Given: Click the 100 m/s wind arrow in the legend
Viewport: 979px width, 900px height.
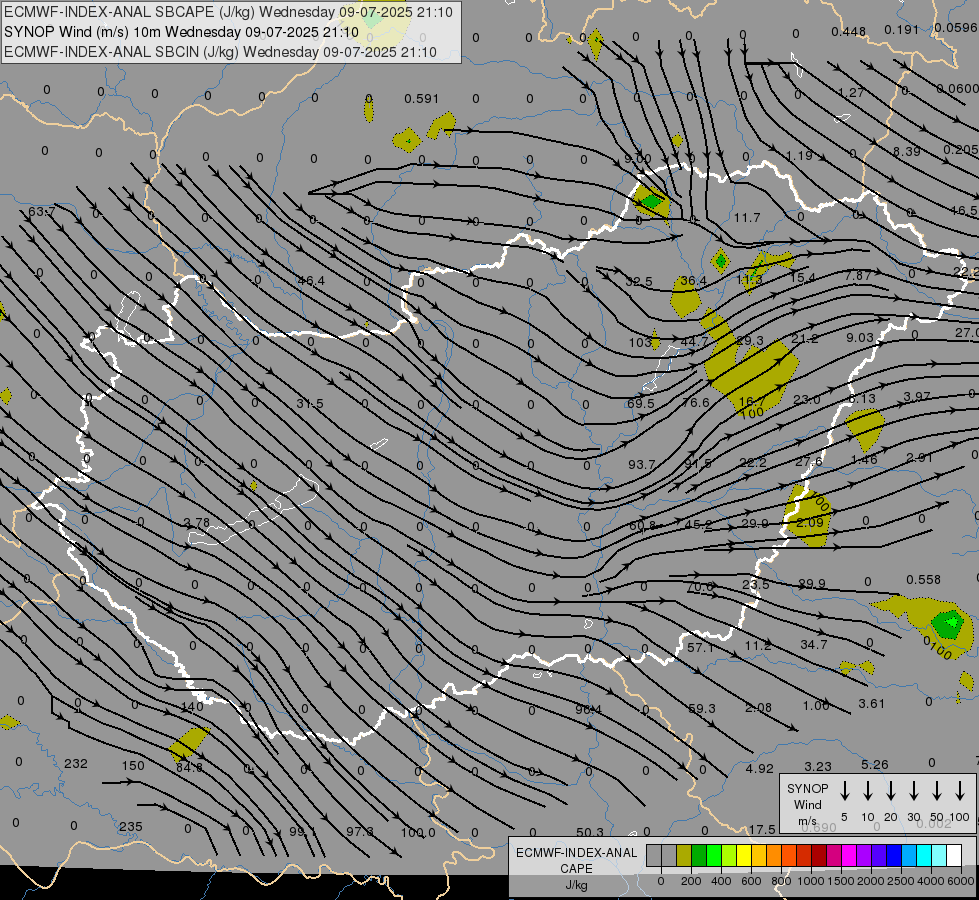Looking at the screenshot, I should point(960,791).
